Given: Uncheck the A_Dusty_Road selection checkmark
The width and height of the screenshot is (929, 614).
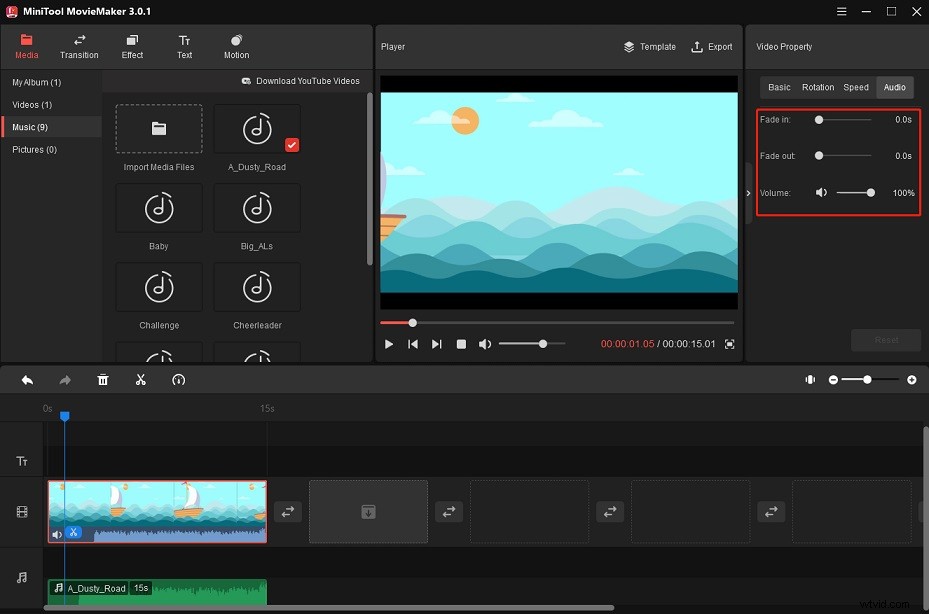Looking at the screenshot, I should (291, 144).
